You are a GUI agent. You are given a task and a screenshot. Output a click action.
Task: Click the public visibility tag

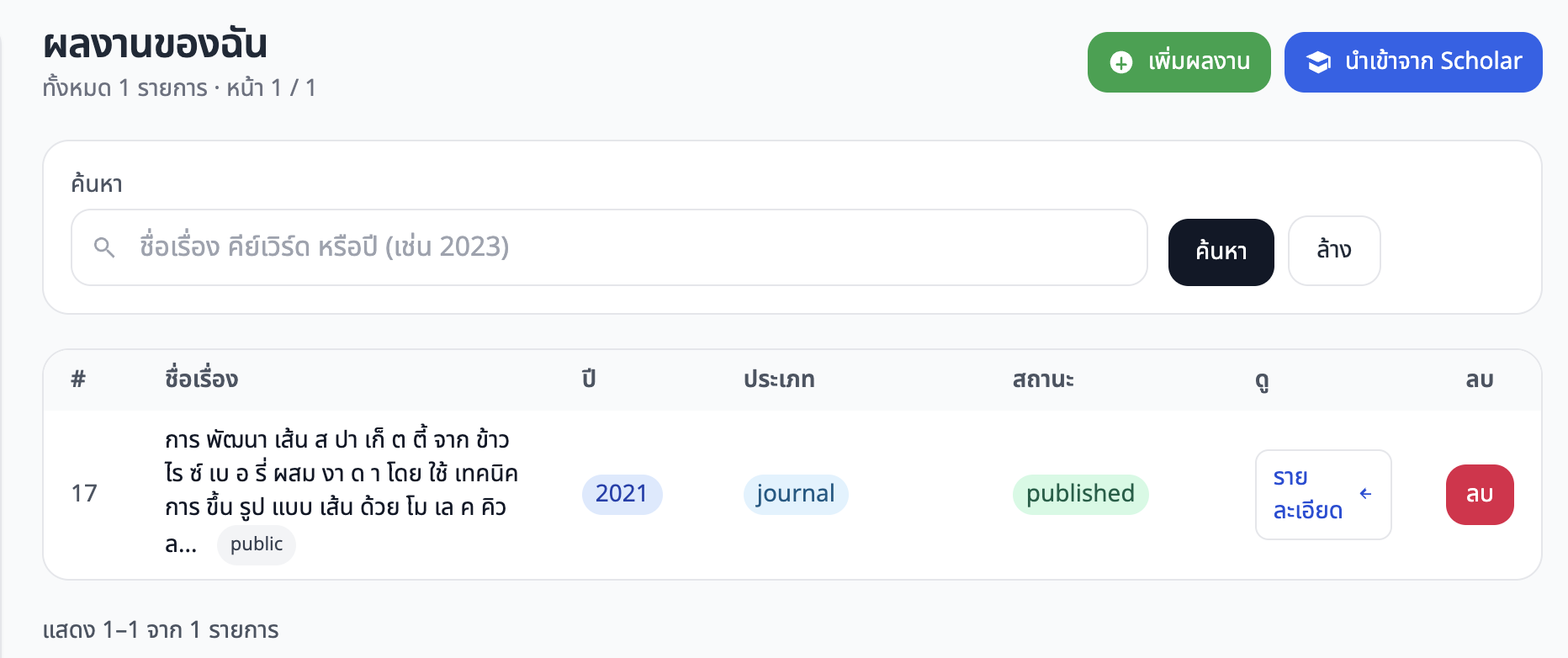pos(257,544)
